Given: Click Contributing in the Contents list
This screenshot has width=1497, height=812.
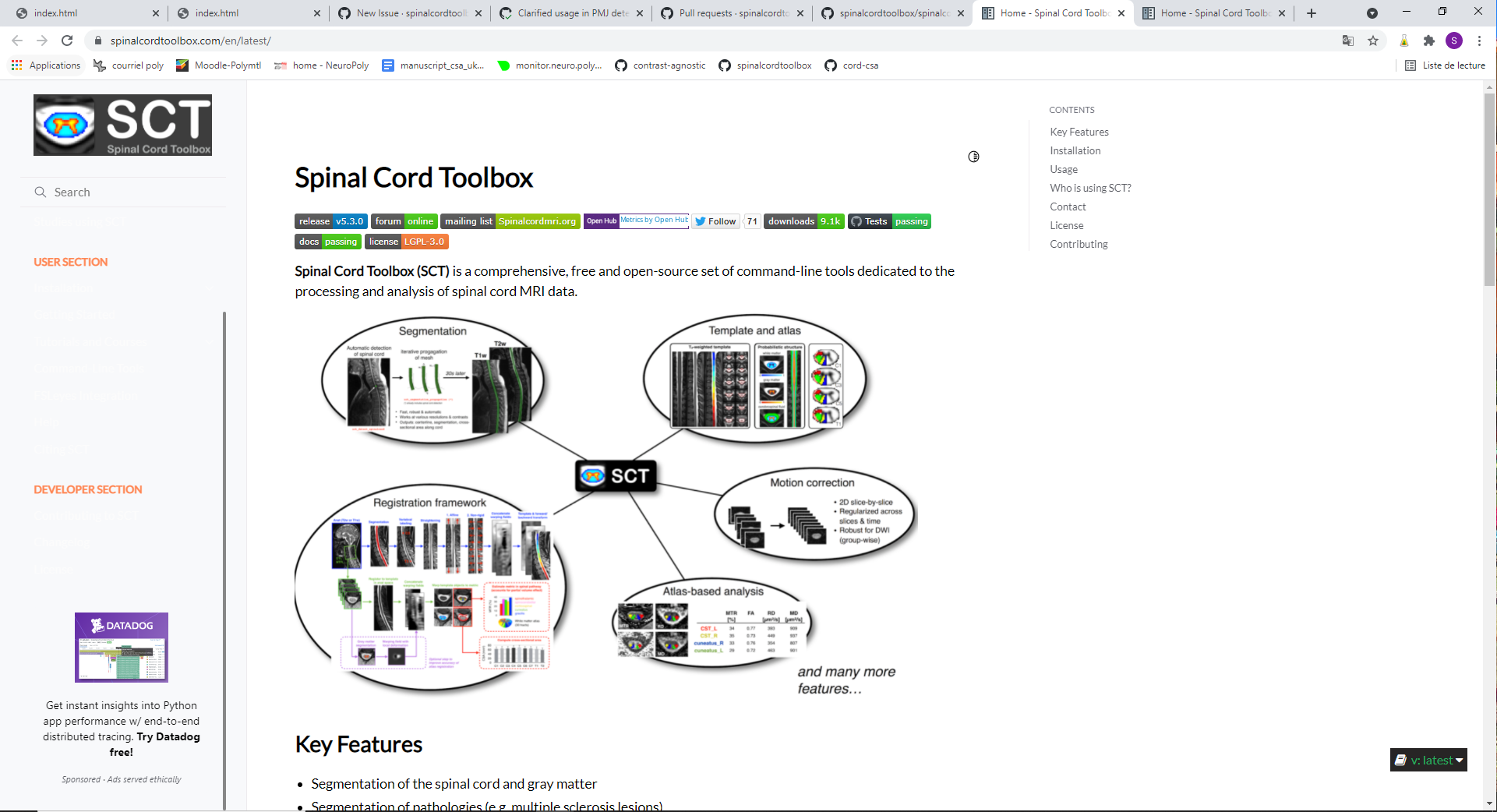Looking at the screenshot, I should tap(1079, 244).
